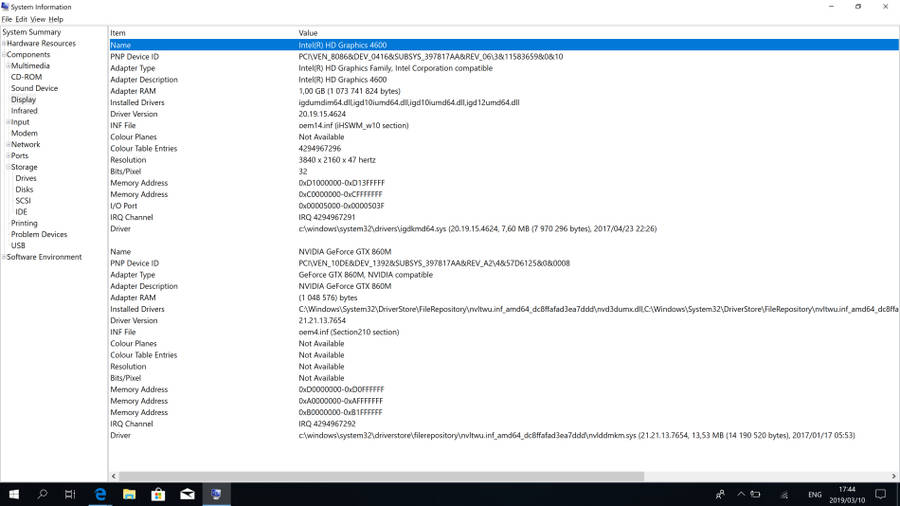Open People icon in system tray
Image resolution: width=900 pixels, height=506 pixels.
[720, 494]
